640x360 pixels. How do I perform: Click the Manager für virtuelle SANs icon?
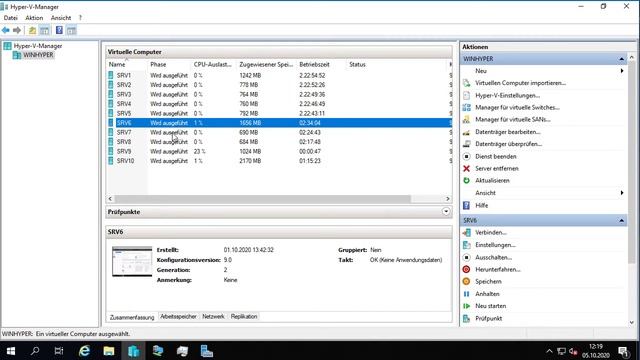coord(467,120)
